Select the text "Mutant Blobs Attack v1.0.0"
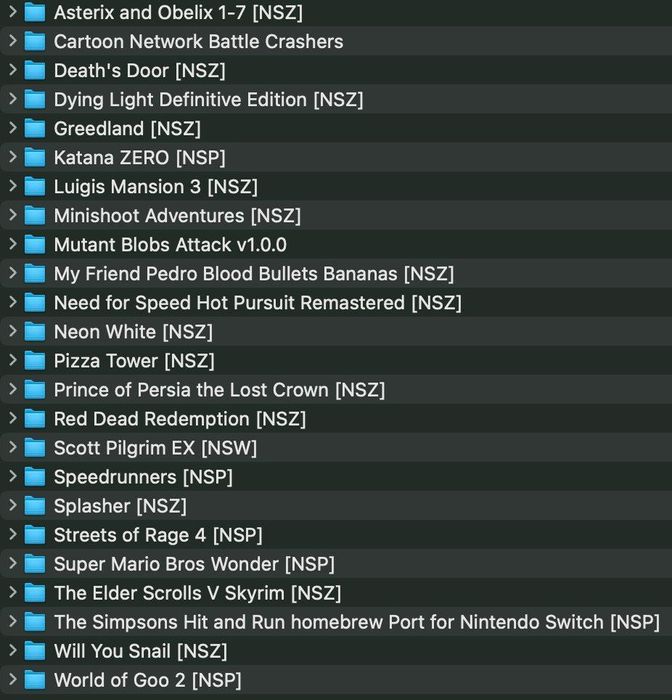This screenshot has width=672, height=700. tap(171, 245)
